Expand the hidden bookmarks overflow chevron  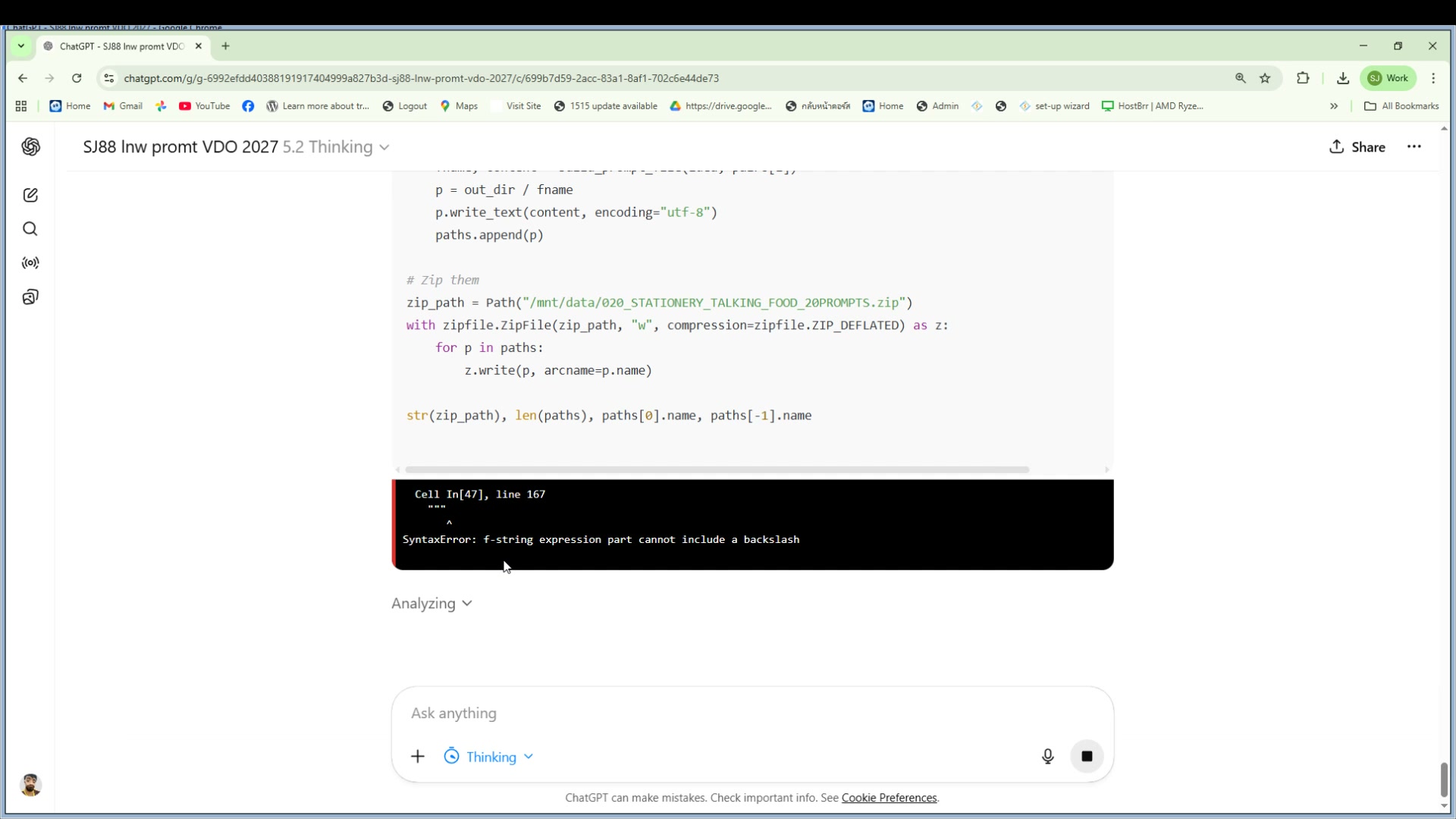pyautogui.click(x=1334, y=106)
